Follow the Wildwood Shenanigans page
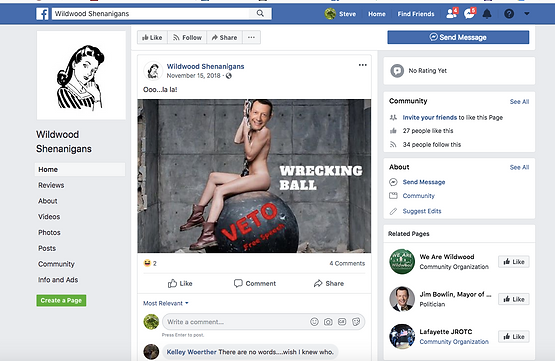 [x=187, y=37]
